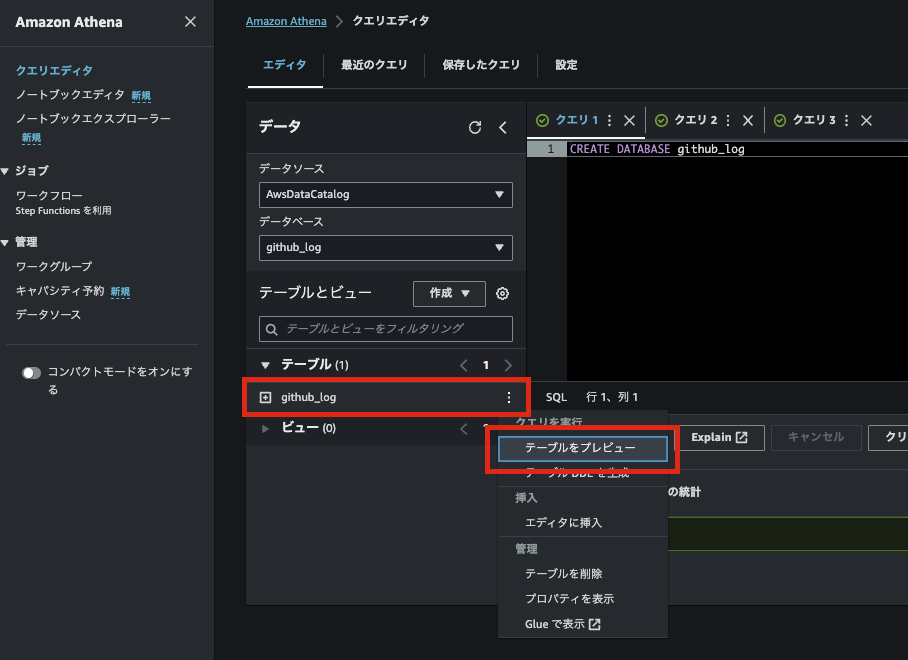908x660 pixels.
Task: Close the Amazon Athena navigation sidebar
Action: point(190,21)
